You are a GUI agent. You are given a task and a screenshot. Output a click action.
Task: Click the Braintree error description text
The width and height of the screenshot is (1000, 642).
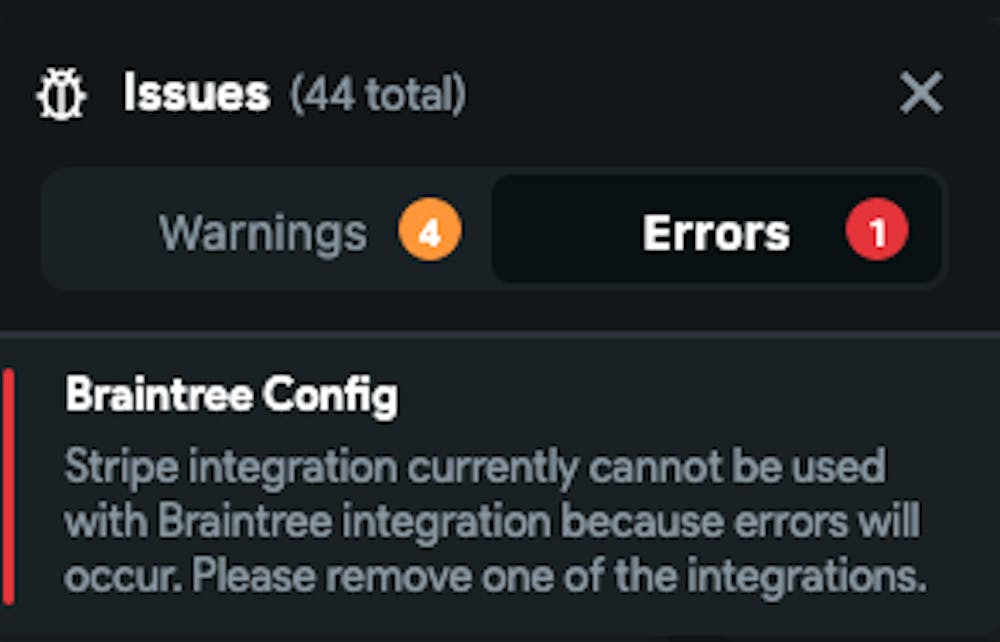tap(490, 521)
